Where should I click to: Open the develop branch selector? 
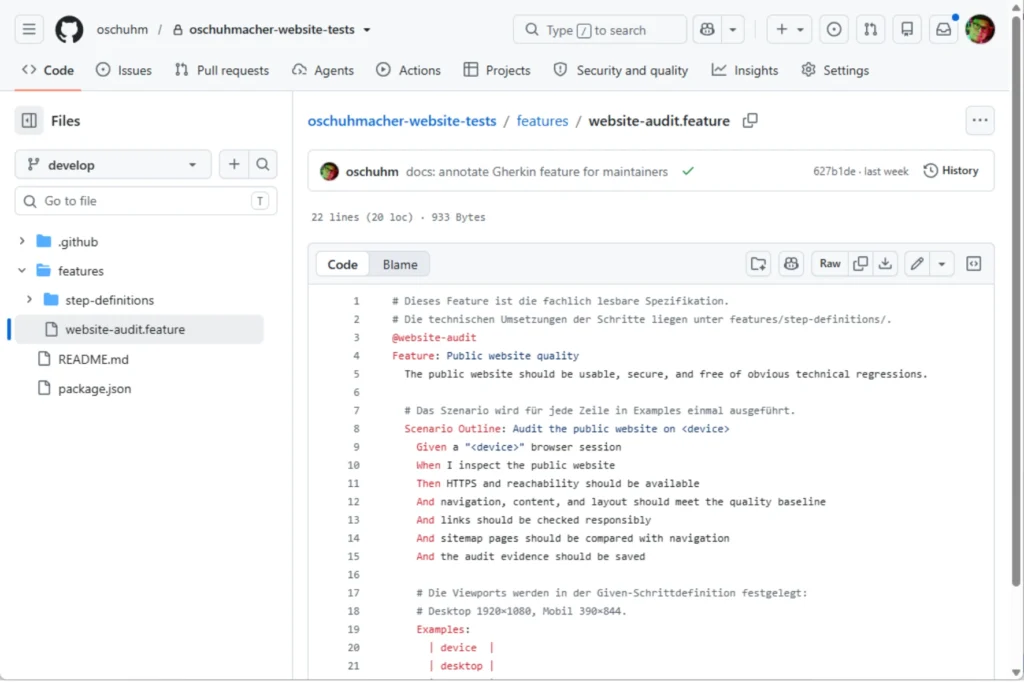coord(113,165)
